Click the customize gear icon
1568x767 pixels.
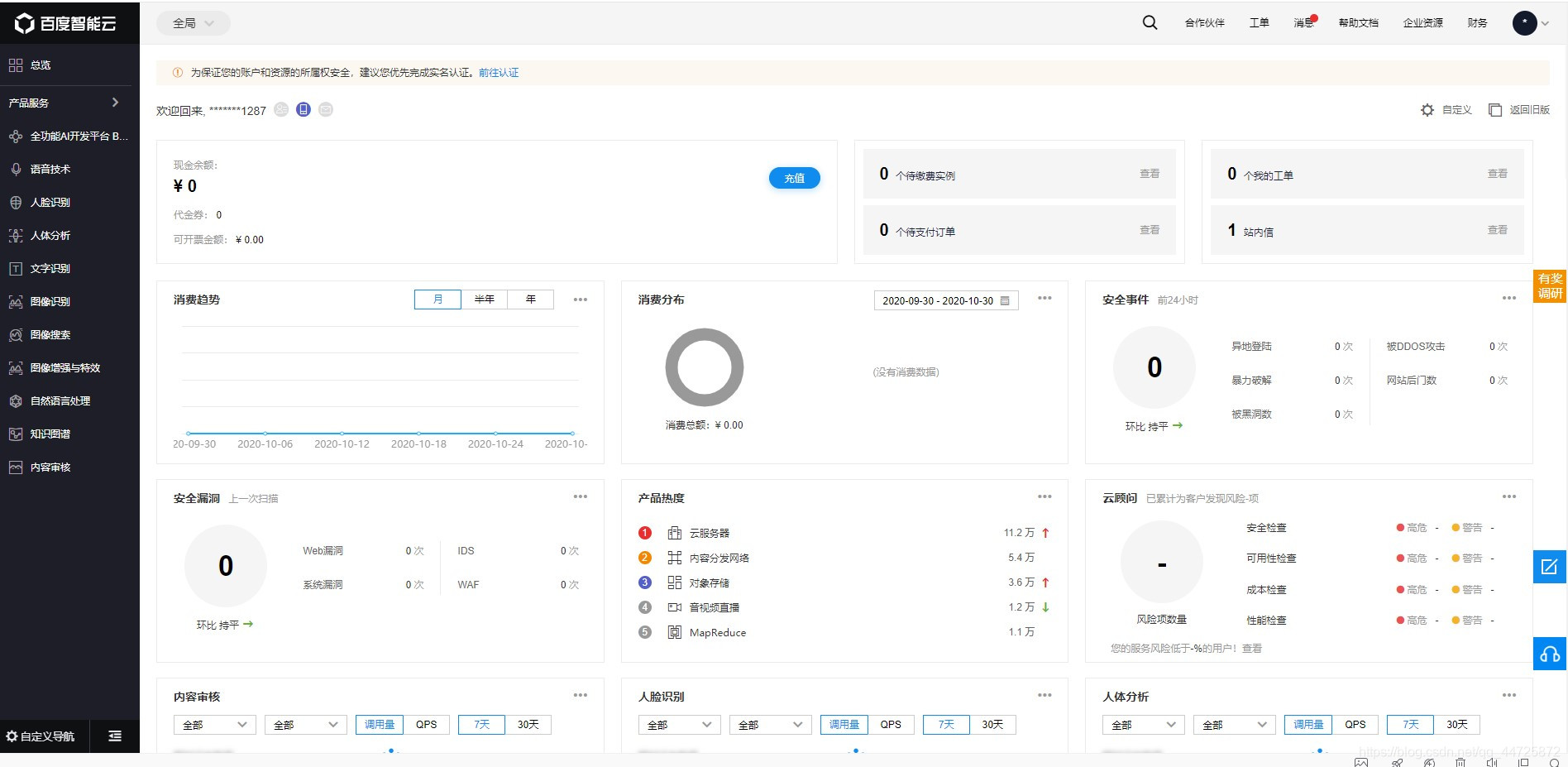coord(1427,110)
